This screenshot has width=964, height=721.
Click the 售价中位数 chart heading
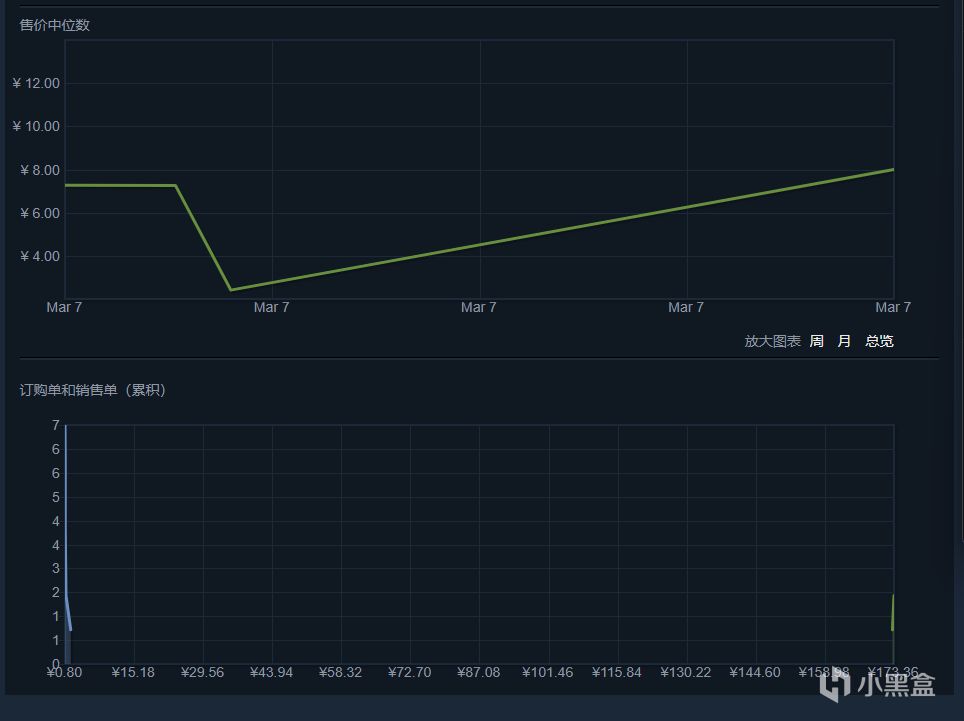[55, 25]
